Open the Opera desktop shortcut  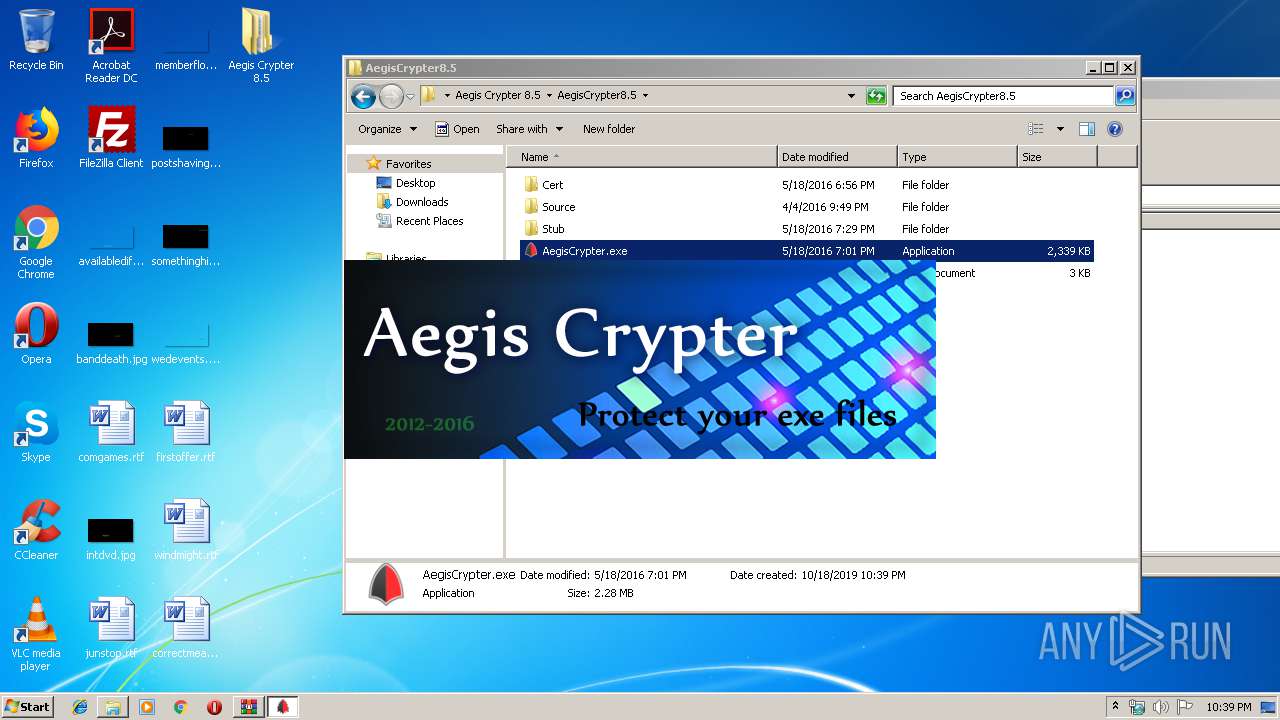36,334
